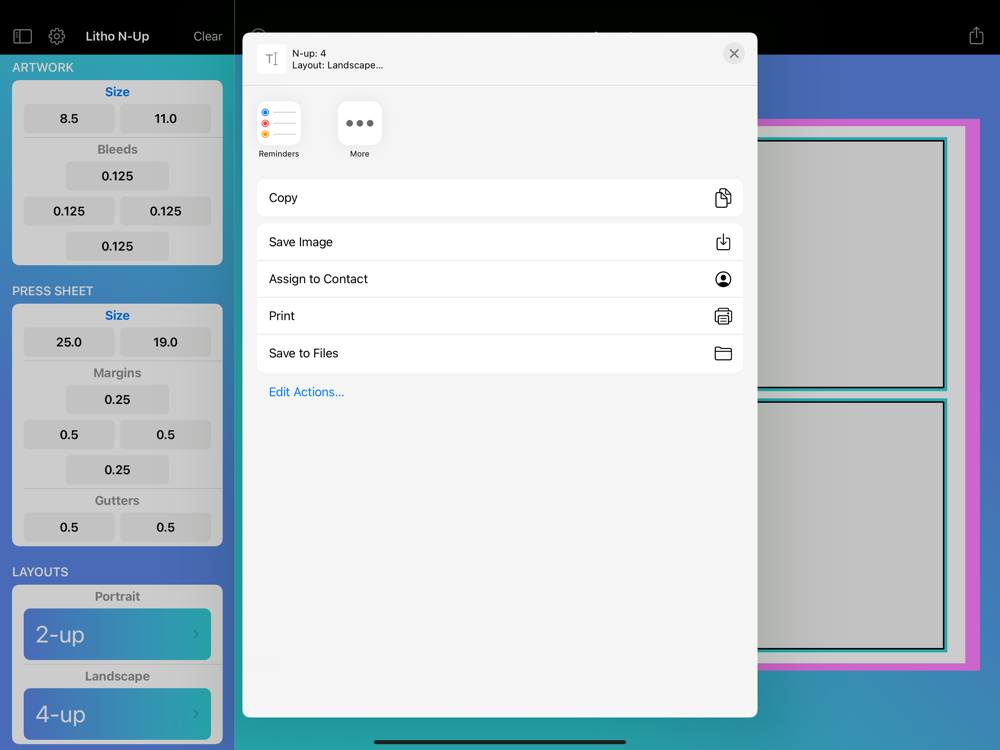Expand the 4-up chevron

tap(196, 714)
